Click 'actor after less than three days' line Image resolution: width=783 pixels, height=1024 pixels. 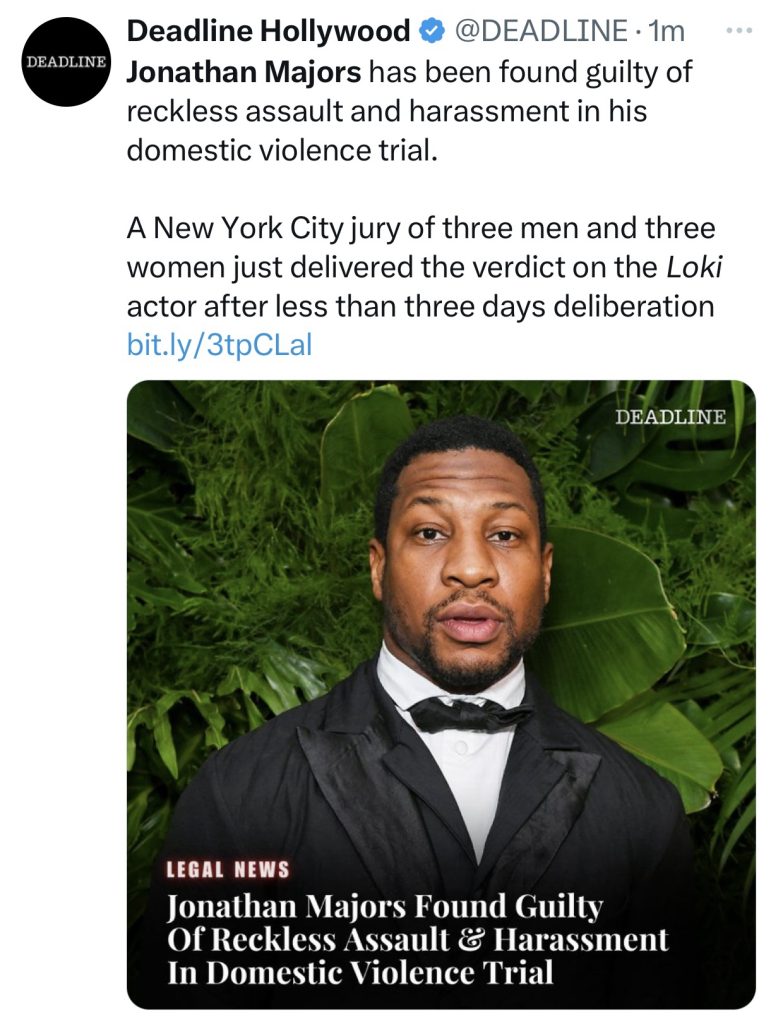tap(420, 306)
